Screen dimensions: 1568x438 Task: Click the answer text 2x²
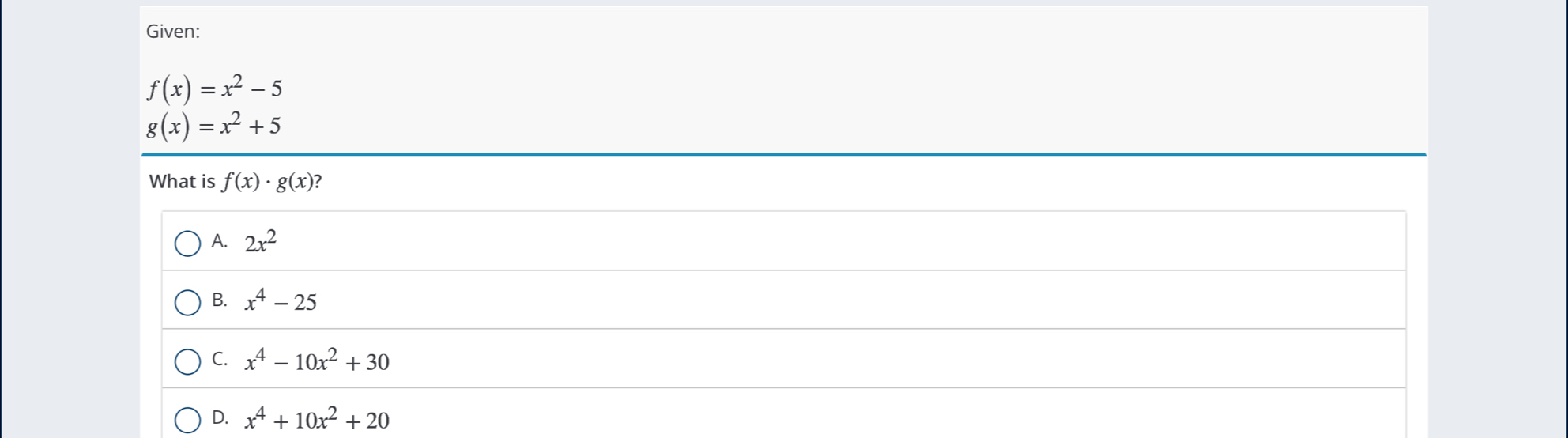point(261,241)
